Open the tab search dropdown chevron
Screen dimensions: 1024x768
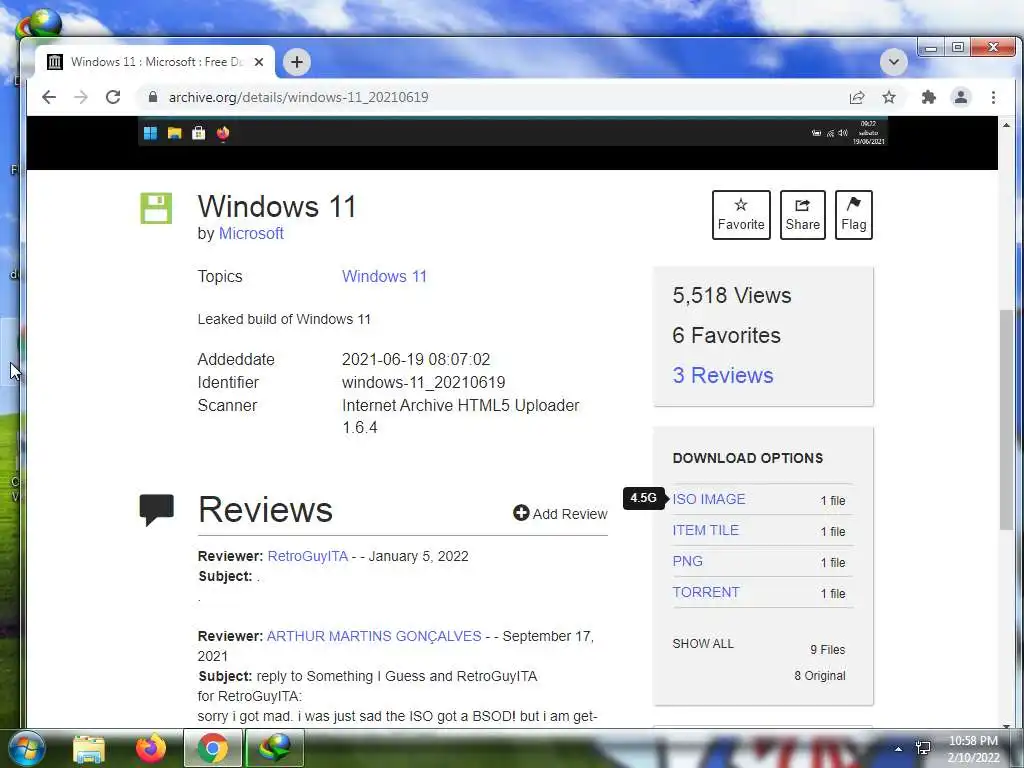(x=893, y=62)
